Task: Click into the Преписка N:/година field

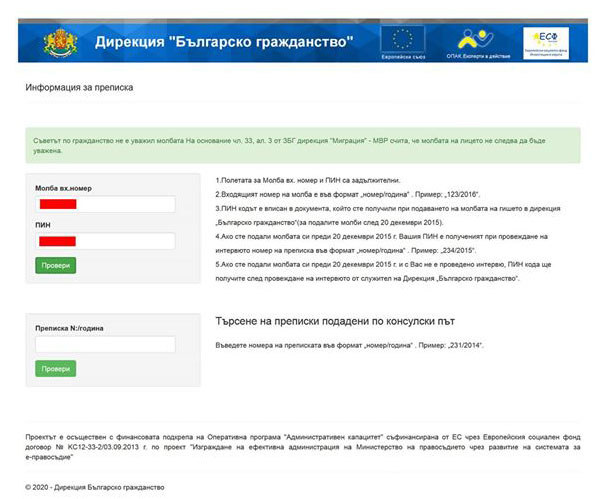Action: click(x=105, y=344)
